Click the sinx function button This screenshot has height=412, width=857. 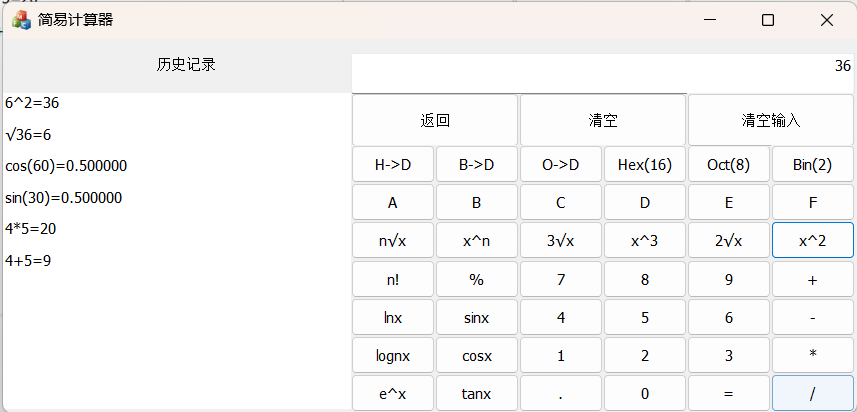pos(476,318)
